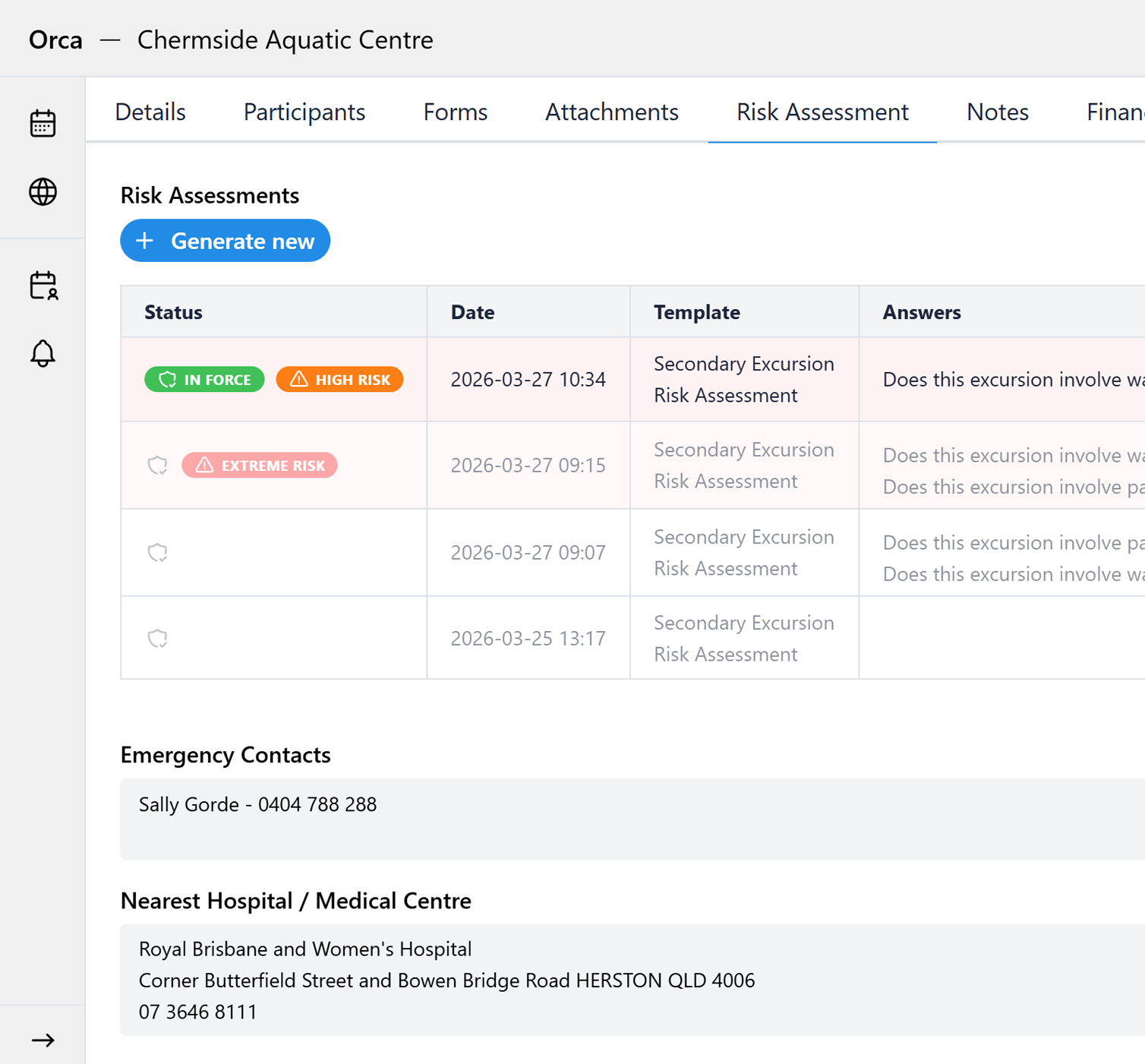Switch to the Notes tab

(997, 112)
